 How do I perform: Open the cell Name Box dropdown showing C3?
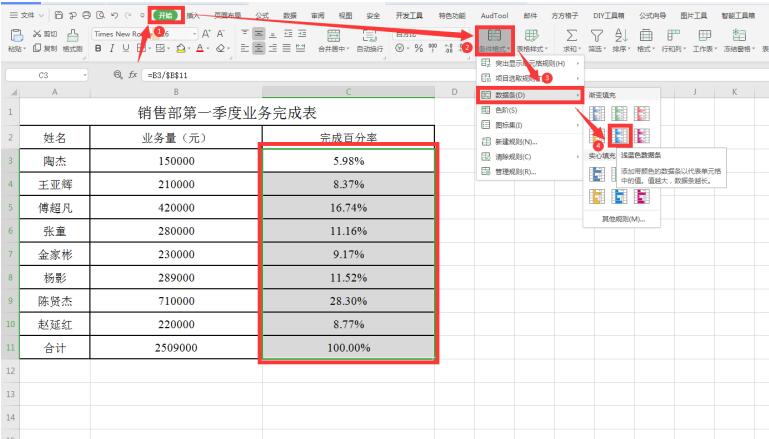(85, 73)
